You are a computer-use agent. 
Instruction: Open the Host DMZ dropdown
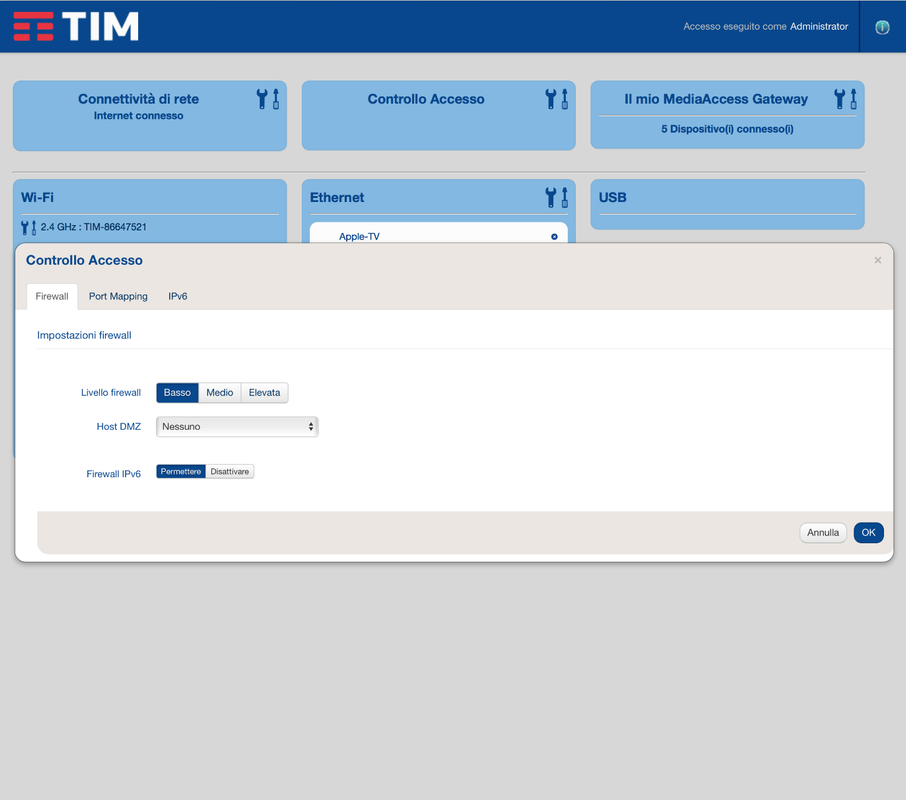(x=237, y=427)
